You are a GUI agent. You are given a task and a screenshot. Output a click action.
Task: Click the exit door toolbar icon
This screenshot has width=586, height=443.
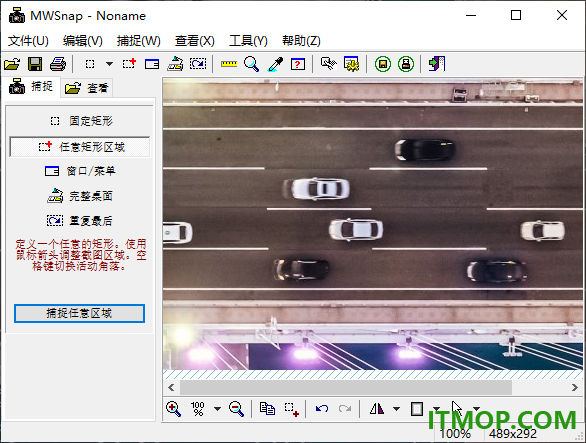point(437,64)
